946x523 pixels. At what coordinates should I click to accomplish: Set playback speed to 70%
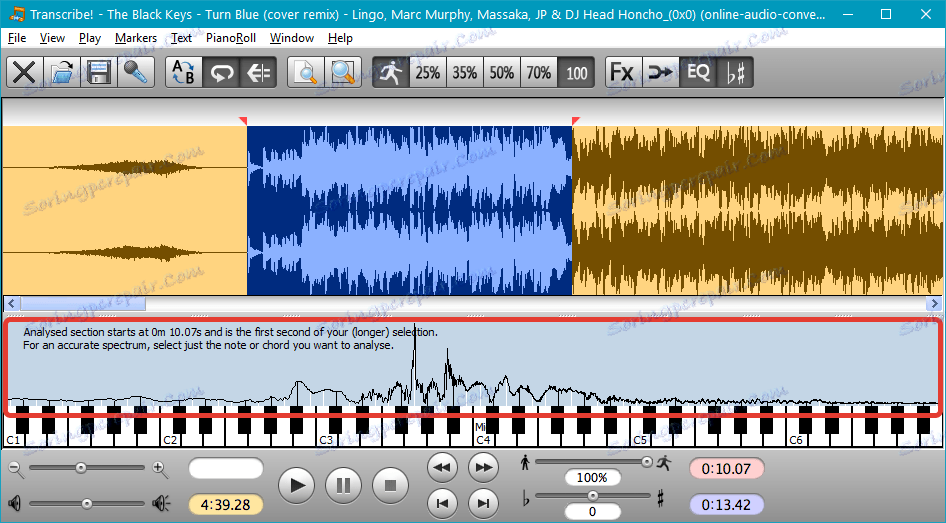coord(539,73)
